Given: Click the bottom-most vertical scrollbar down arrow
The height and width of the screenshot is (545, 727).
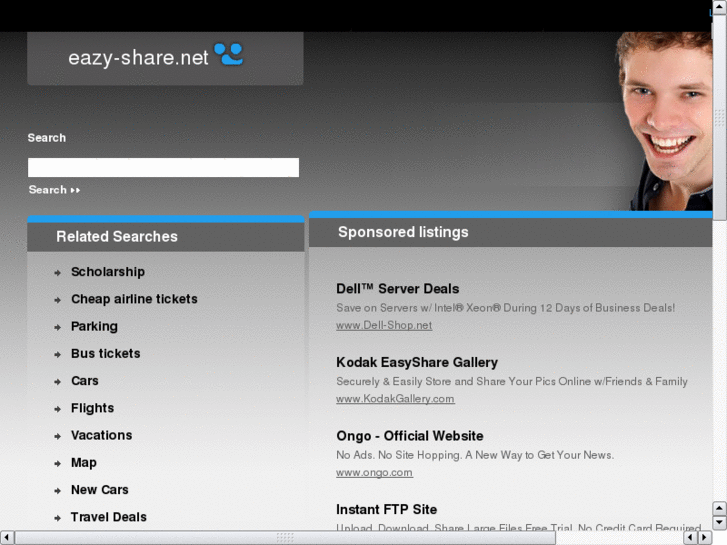Looking at the screenshot, I should [719, 523].
